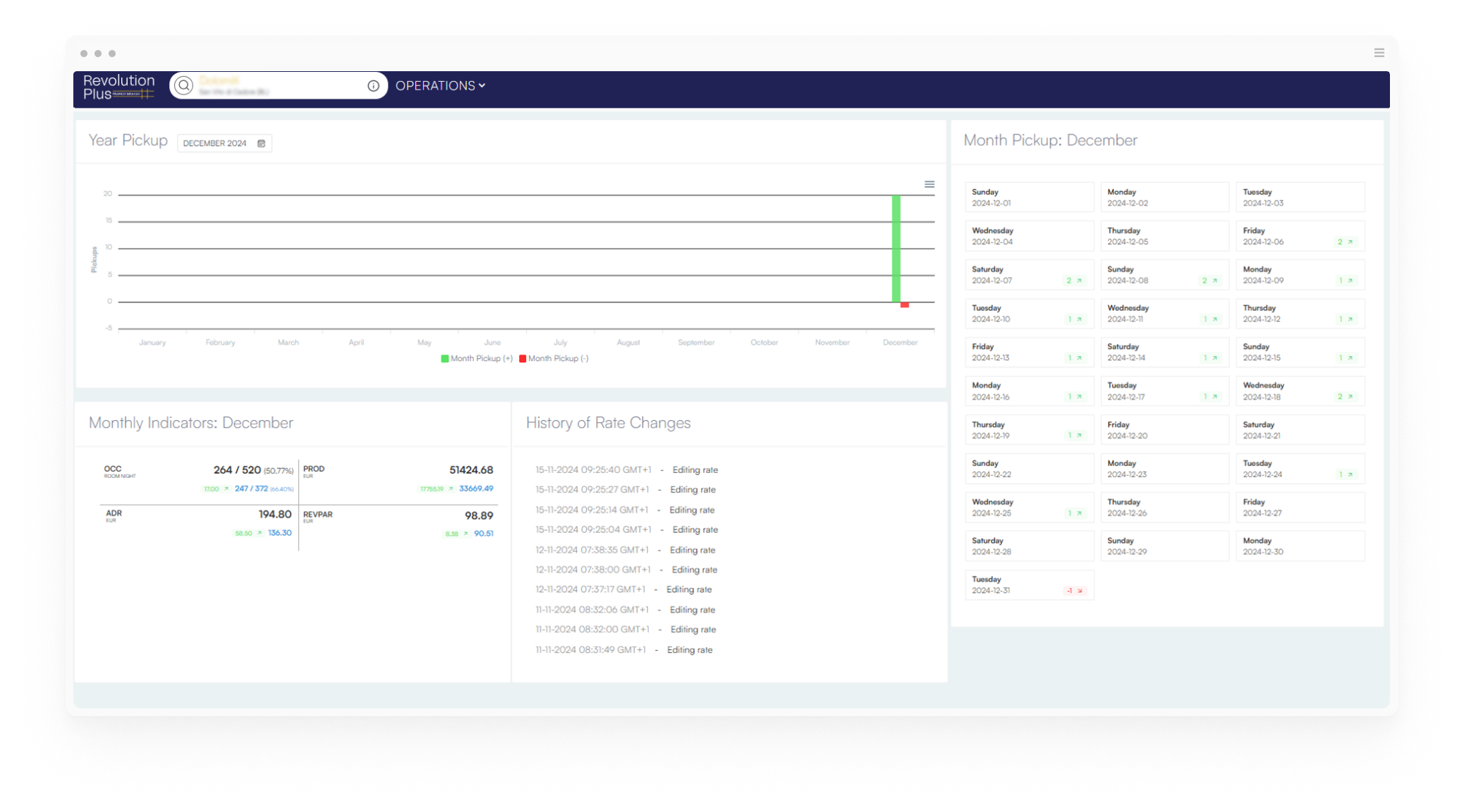Screen dimensions: 1464x812
Task: Click the Revolution Plus logo
Action: (118, 86)
